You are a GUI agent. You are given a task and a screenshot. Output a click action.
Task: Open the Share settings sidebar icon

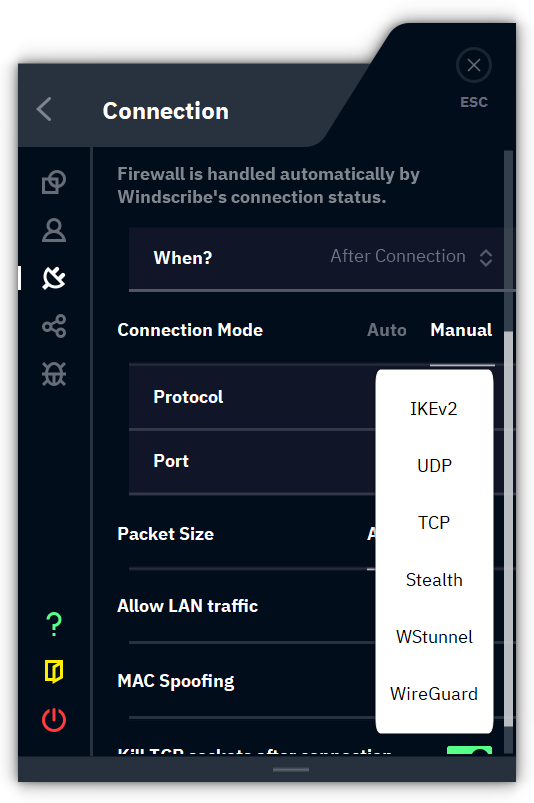click(54, 326)
